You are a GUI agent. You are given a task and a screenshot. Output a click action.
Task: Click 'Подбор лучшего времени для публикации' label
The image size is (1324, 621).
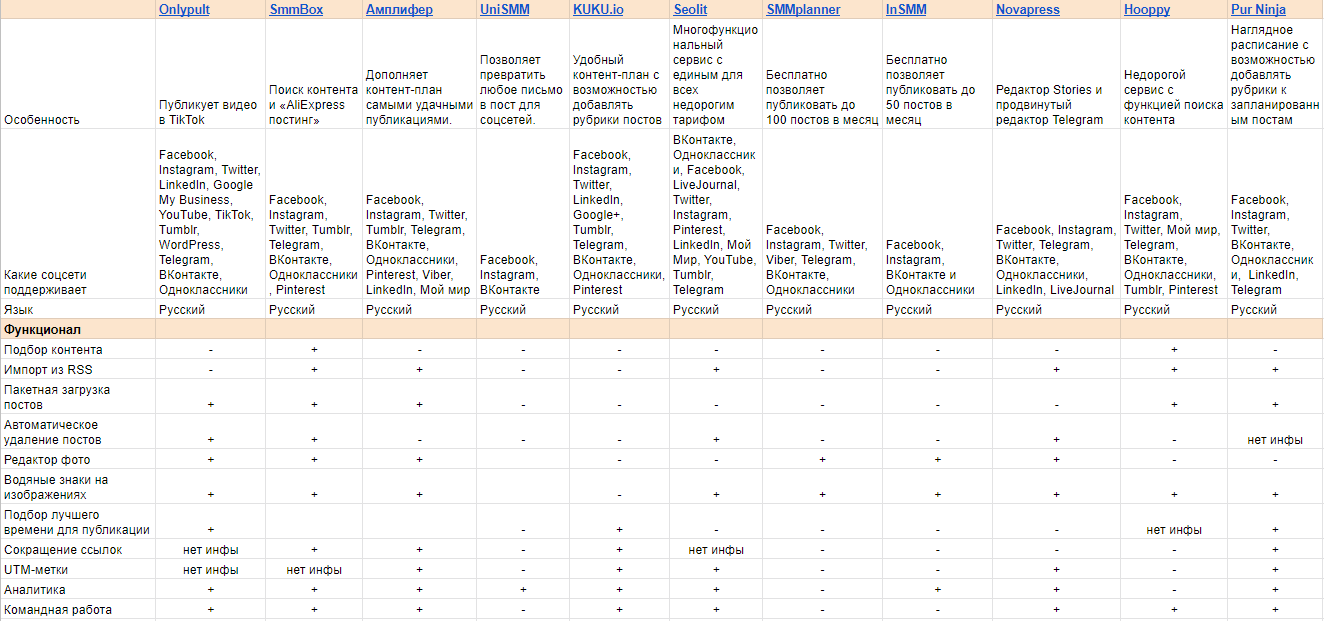[x=77, y=522]
